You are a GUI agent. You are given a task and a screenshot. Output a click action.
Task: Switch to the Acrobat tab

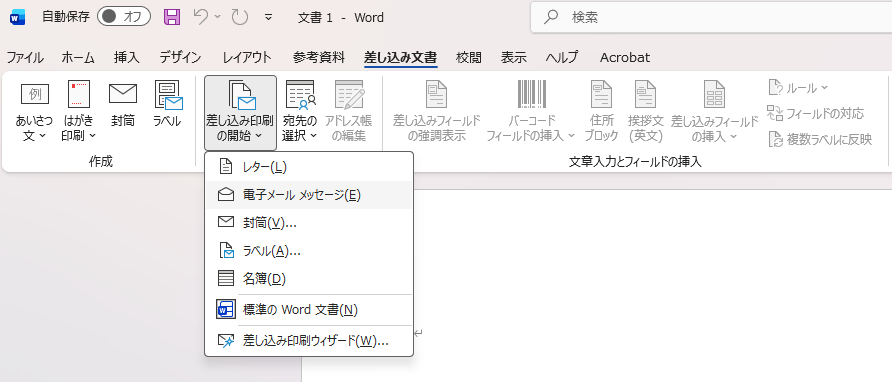[625, 57]
